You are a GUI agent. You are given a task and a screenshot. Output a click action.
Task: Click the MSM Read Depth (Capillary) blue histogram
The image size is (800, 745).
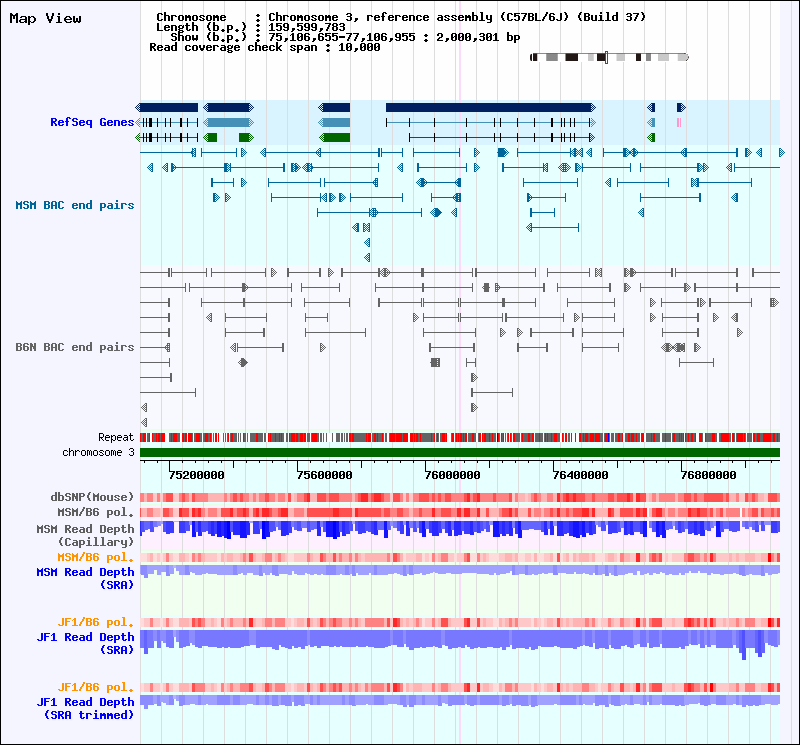[460, 530]
